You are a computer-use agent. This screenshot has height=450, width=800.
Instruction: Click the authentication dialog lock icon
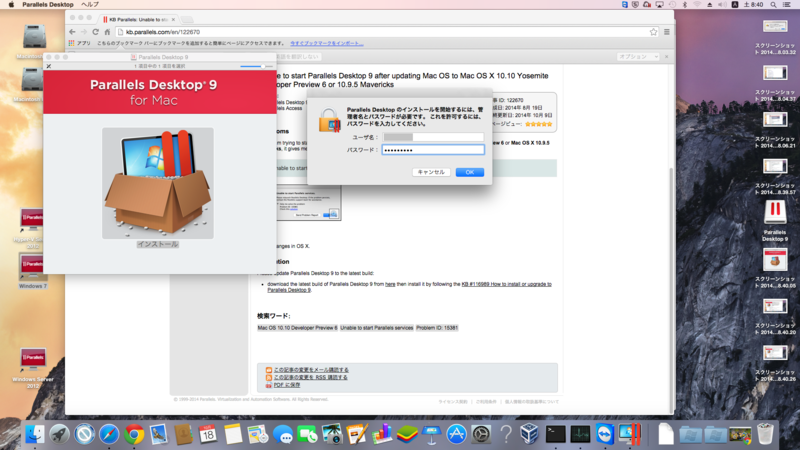click(329, 121)
